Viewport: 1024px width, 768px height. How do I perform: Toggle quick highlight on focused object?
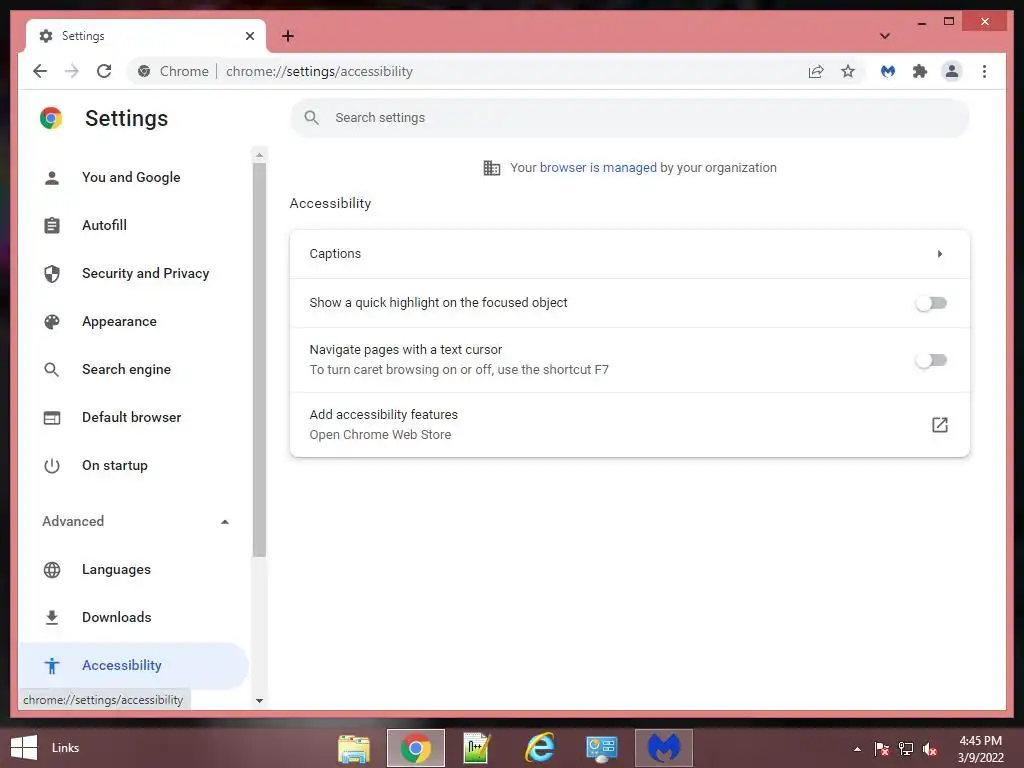pos(931,303)
